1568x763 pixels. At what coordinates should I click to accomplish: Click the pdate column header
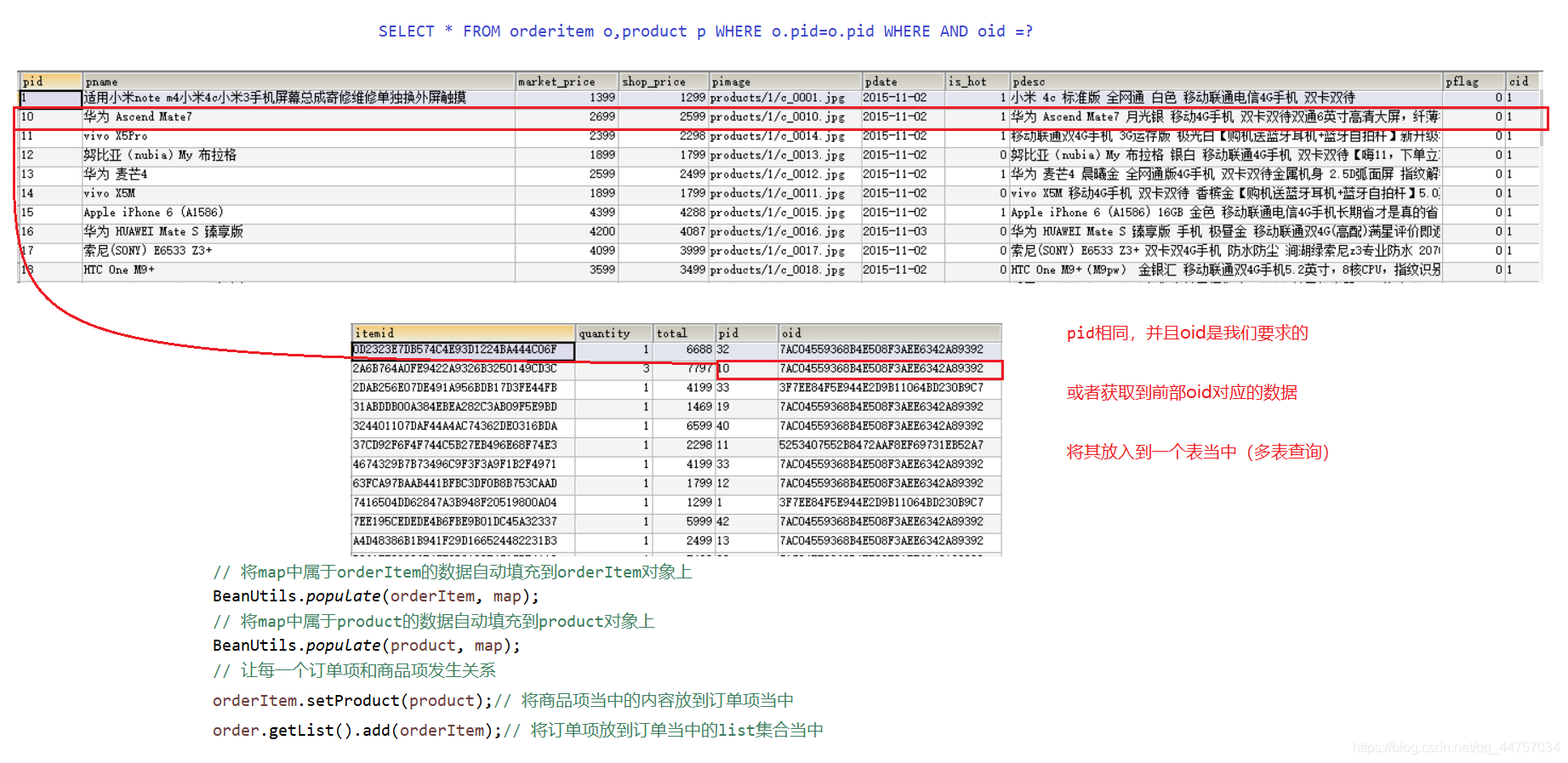coord(904,82)
